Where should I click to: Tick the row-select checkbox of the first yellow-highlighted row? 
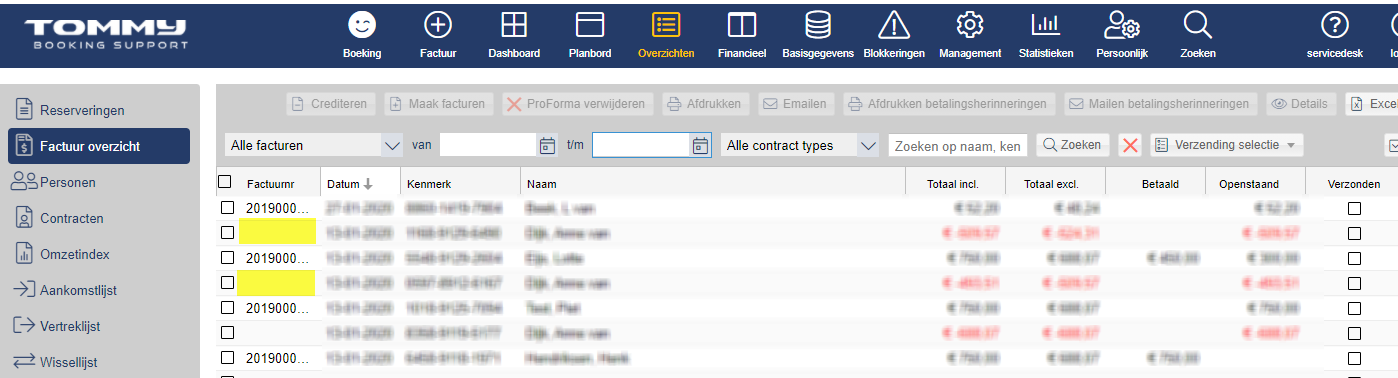227,232
